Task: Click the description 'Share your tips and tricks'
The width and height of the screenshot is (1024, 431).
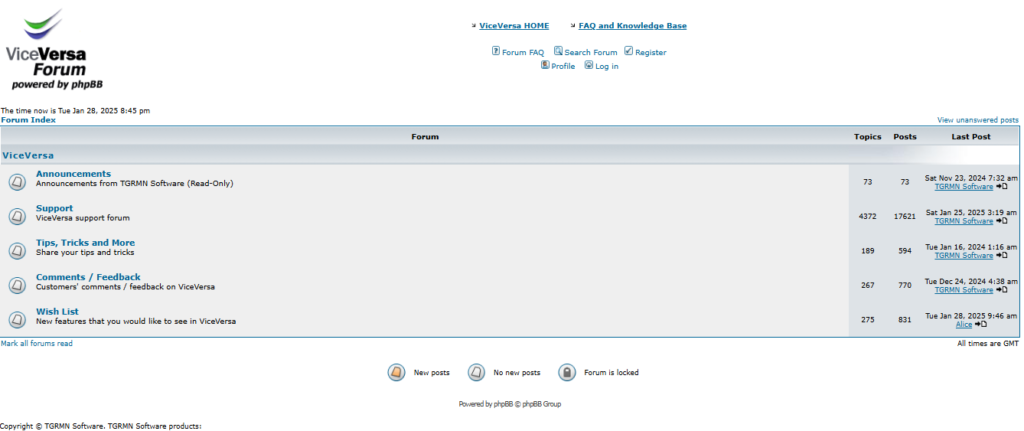Action: tap(85, 252)
